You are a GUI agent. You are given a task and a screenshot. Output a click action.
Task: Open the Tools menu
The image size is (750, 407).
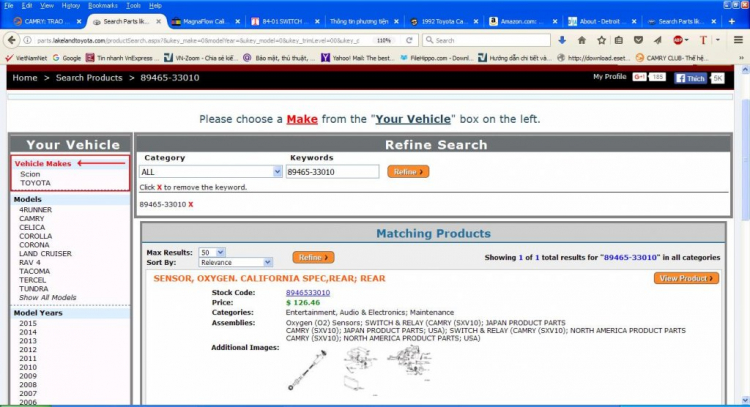click(133, 6)
